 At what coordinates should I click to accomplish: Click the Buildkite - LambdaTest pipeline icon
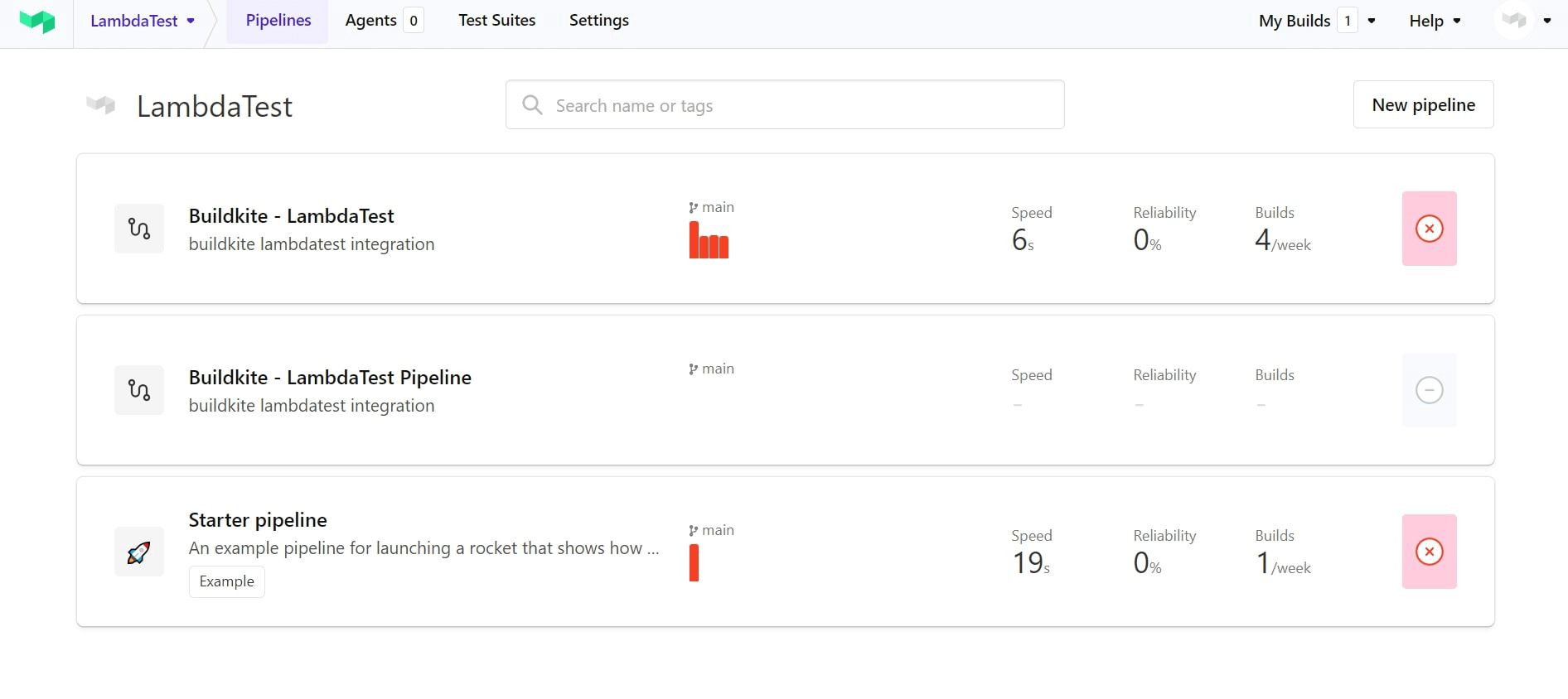pos(139,229)
